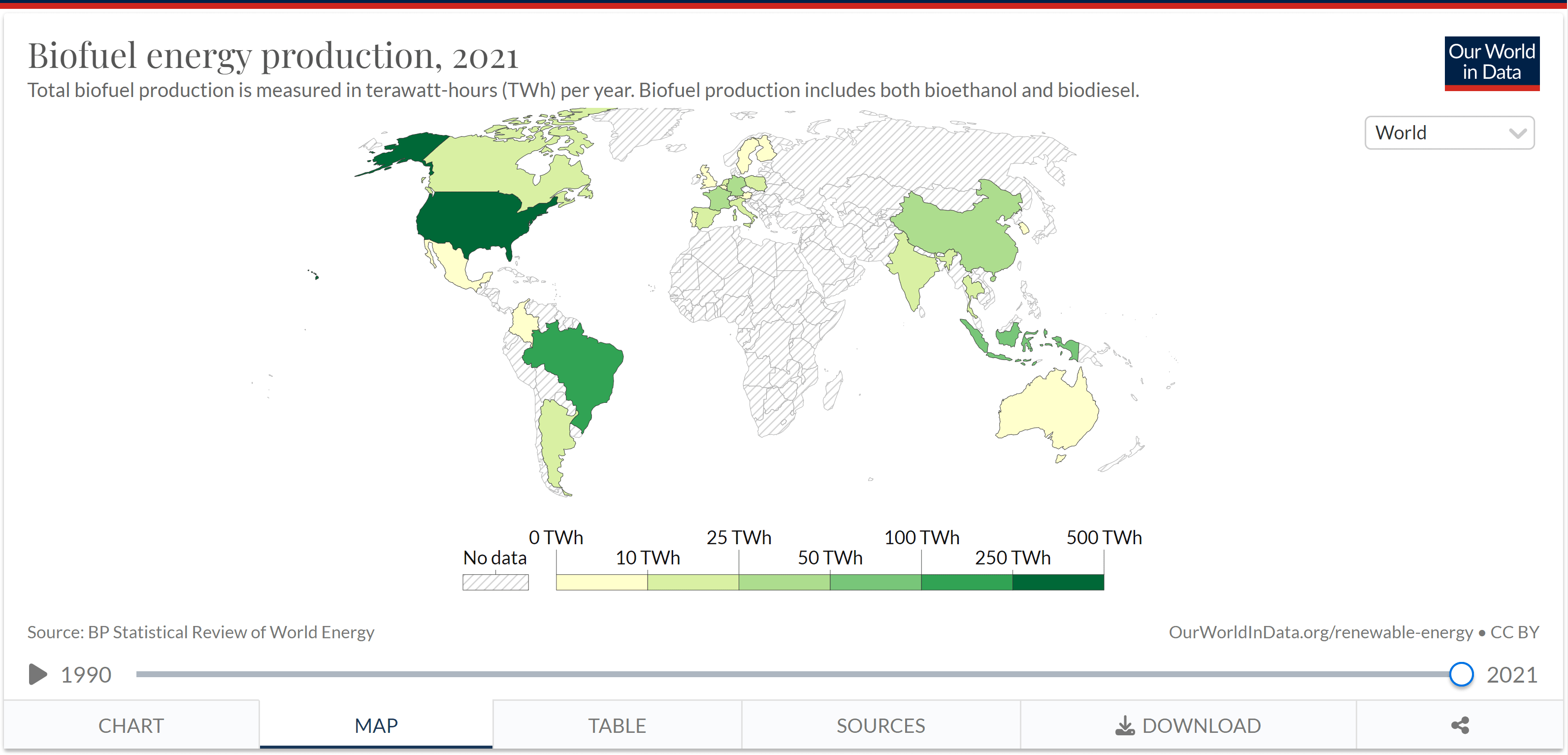Click the OurWorldInData.org/renewable-energy link
Screen dimensions: 1568x755
tap(1320, 632)
